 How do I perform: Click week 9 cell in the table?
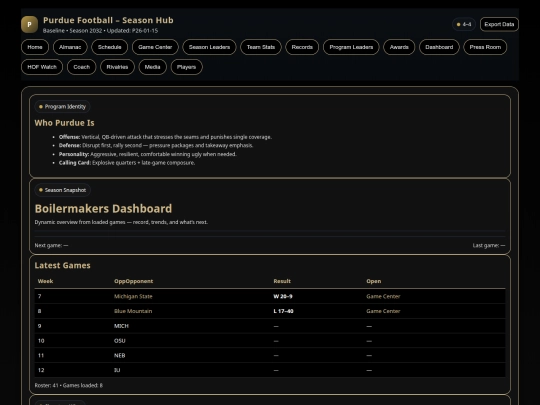click(40, 326)
